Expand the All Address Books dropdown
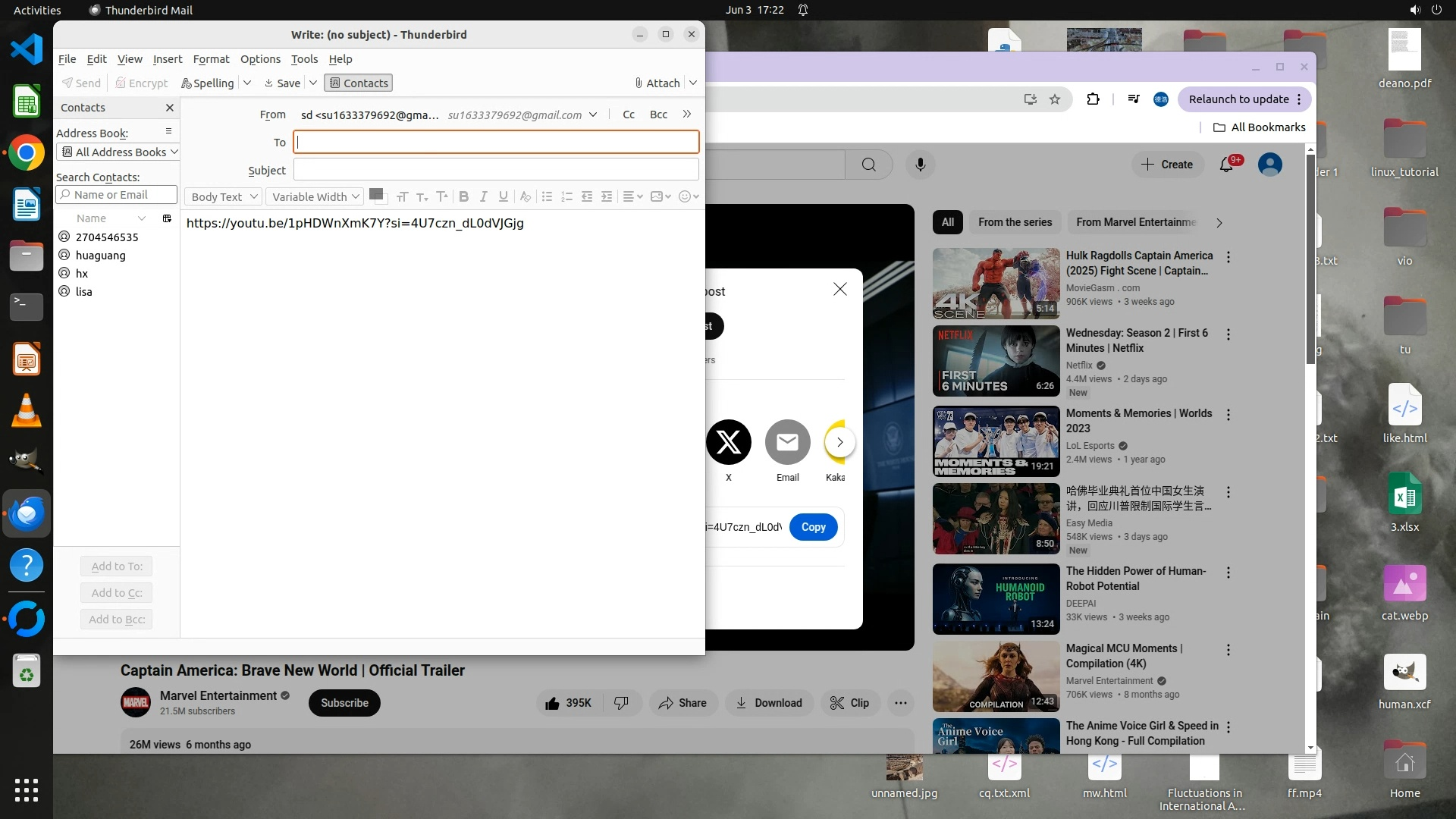1456x819 pixels. tap(118, 152)
